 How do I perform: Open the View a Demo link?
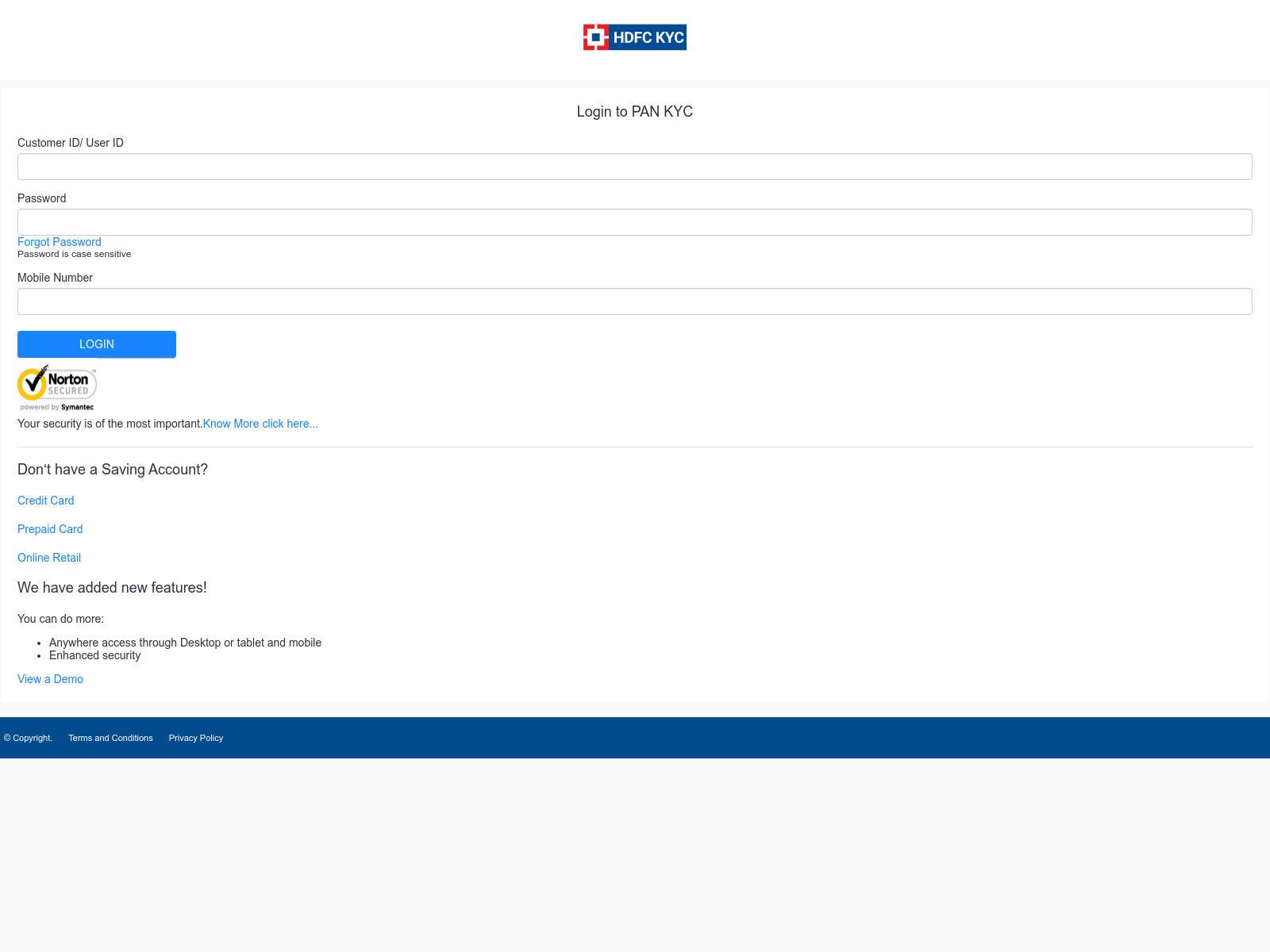point(51,679)
